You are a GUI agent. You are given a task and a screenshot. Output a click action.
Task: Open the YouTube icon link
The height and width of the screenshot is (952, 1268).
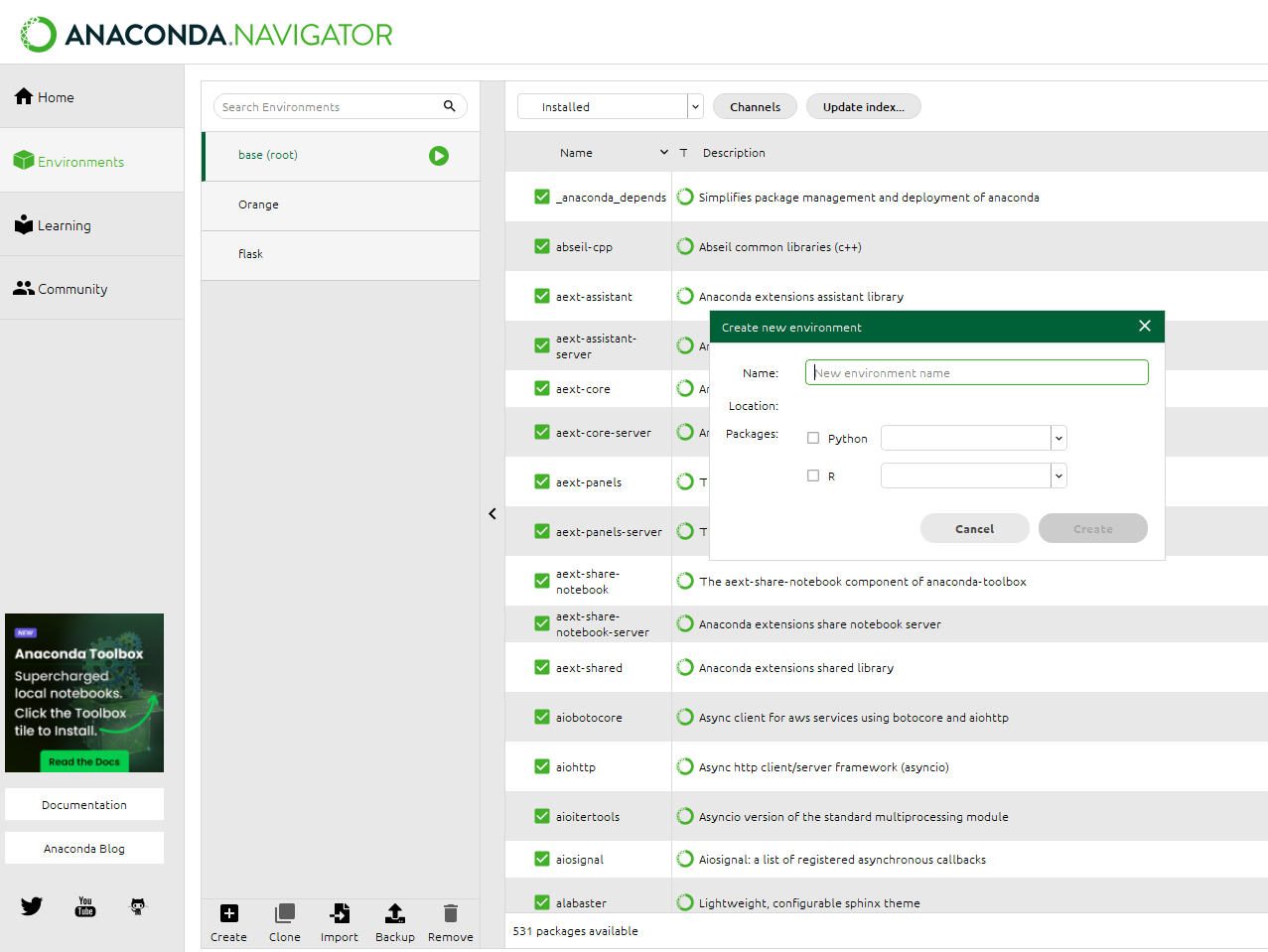[85, 905]
